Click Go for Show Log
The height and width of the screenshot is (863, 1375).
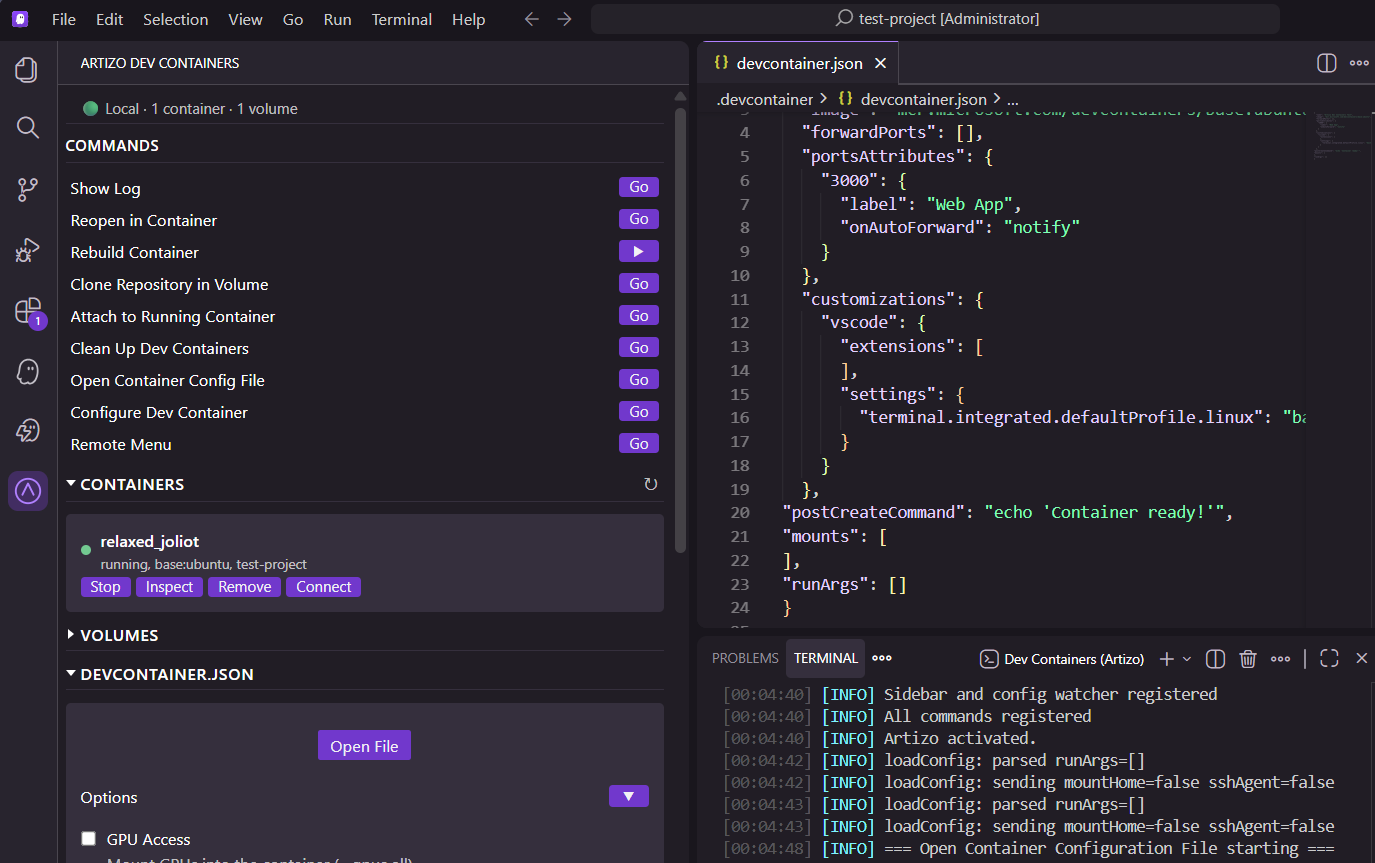639,187
